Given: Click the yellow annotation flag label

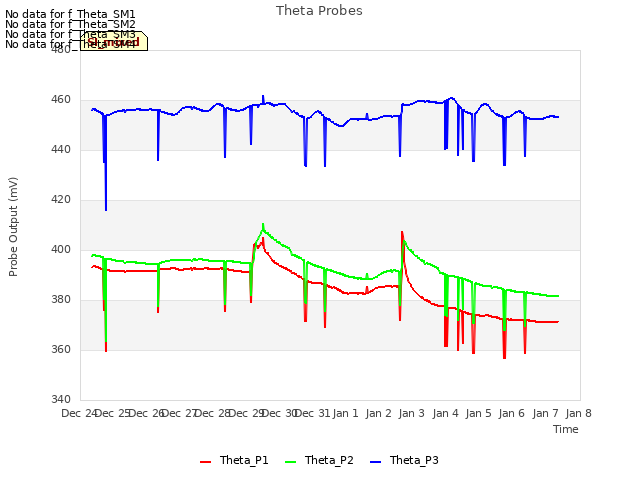Looking at the screenshot, I should coord(114,41).
